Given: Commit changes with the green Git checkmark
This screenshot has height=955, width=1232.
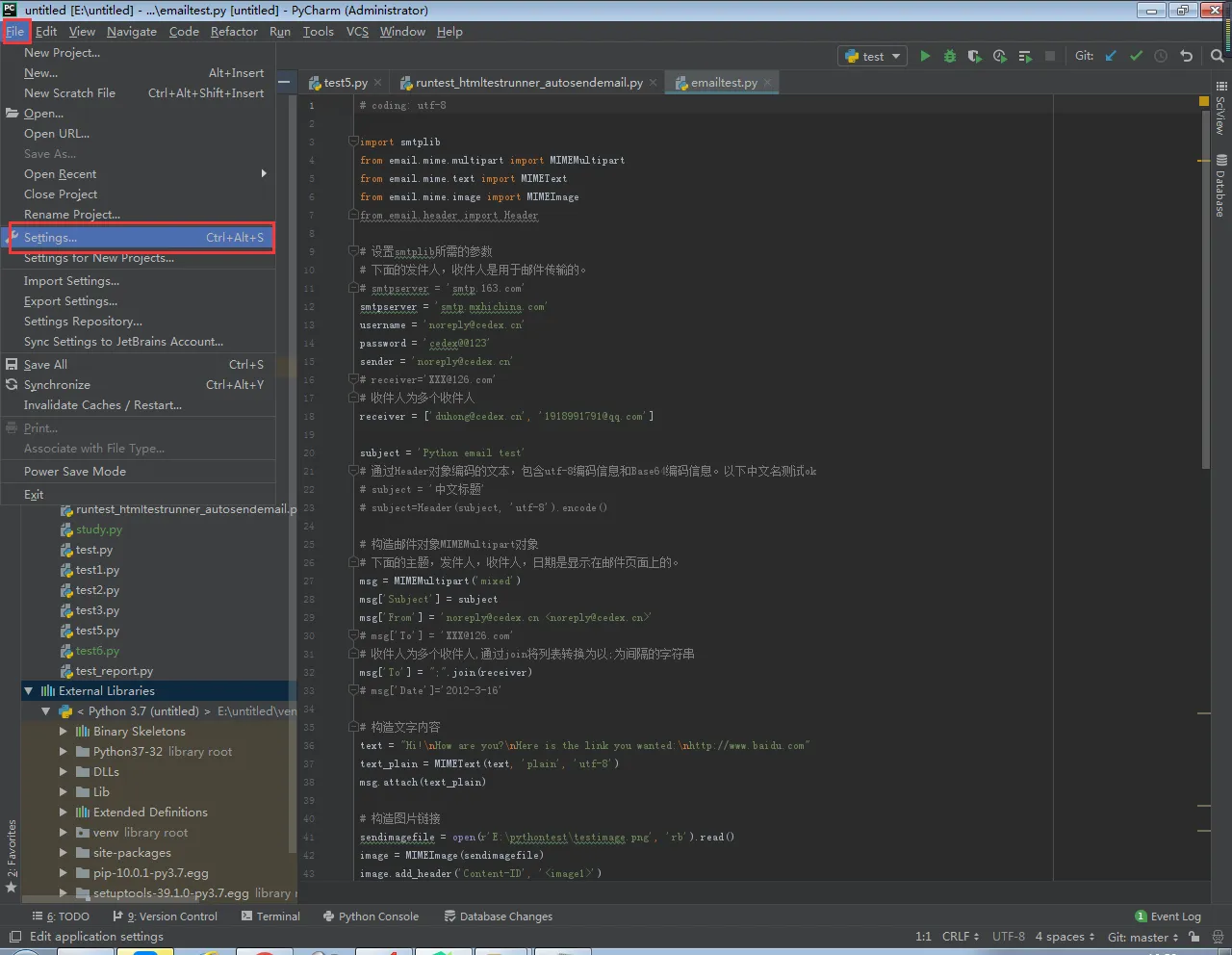Looking at the screenshot, I should 1136,56.
